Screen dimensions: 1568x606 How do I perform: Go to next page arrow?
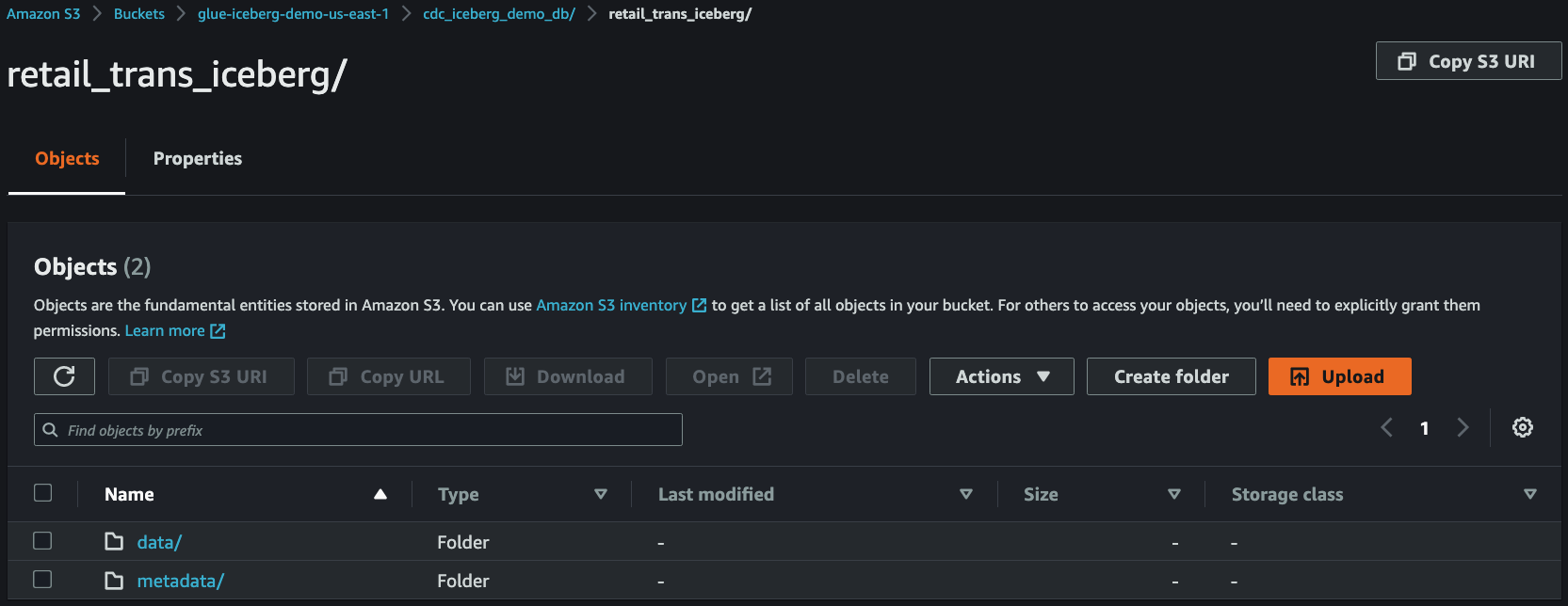pyautogui.click(x=1463, y=427)
